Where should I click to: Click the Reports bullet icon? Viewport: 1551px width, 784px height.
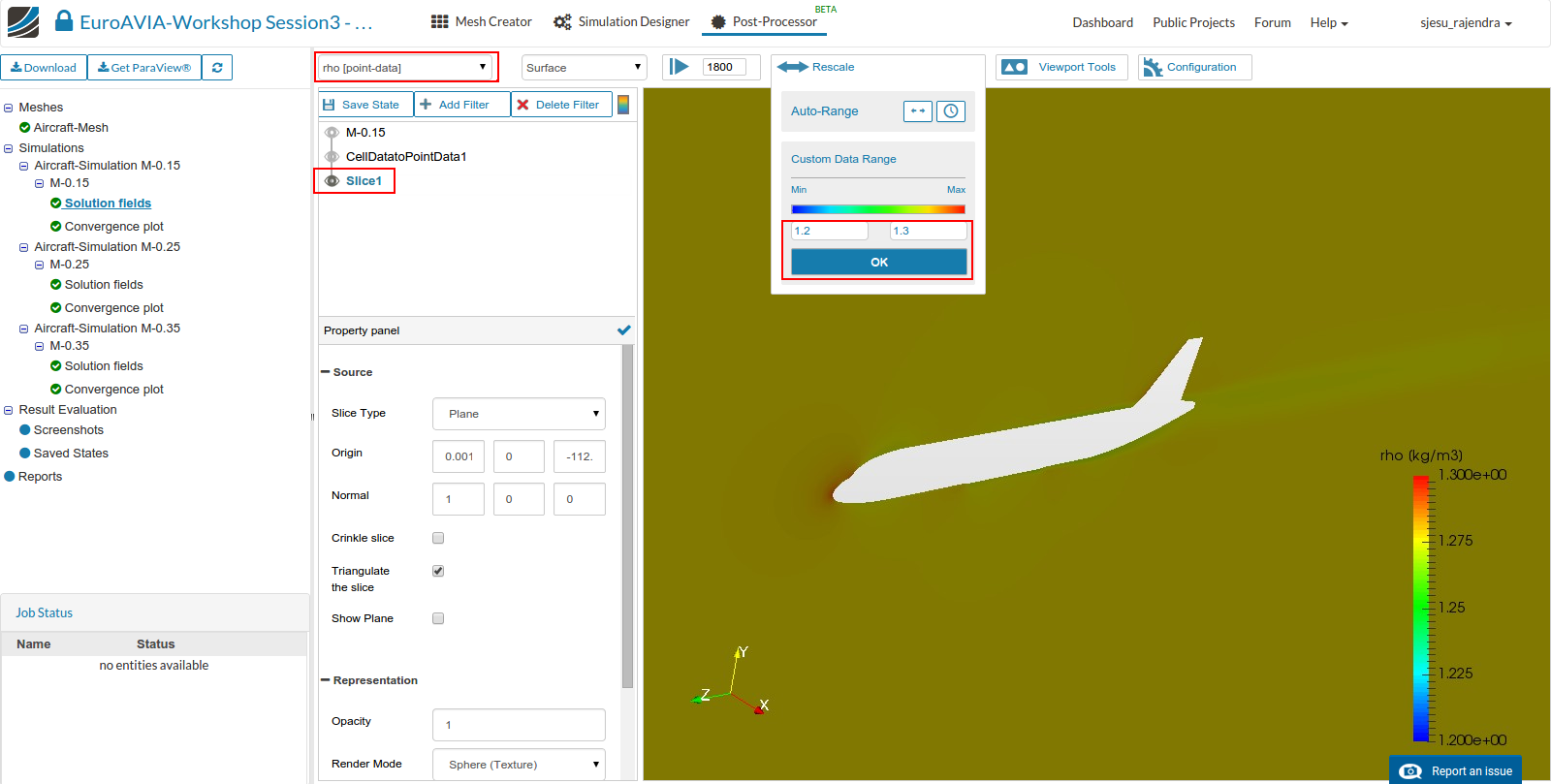pyautogui.click(x=10, y=477)
